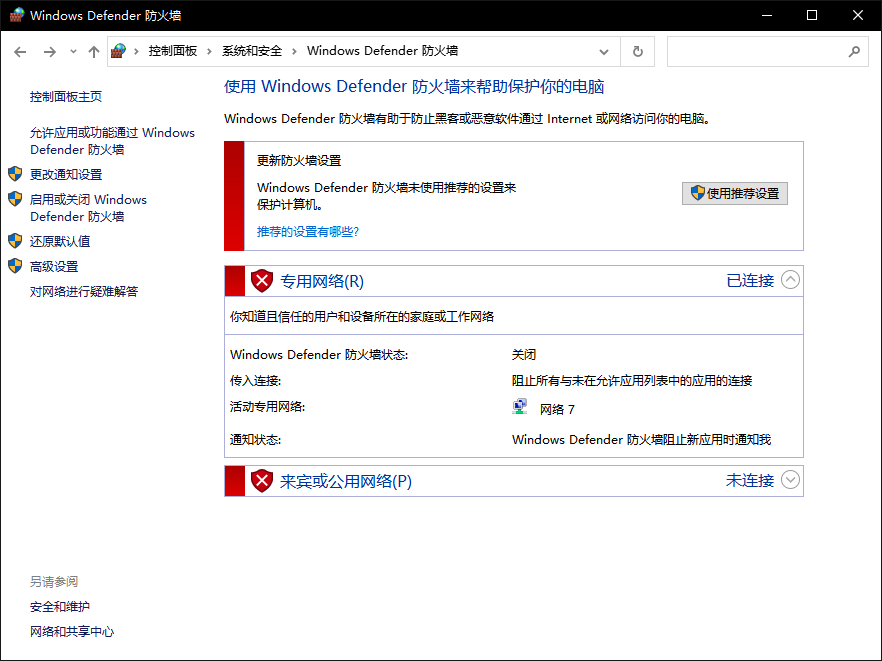Image resolution: width=882 pixels, height=661 pixels.
Task: Maximize the firewall window
Action: [812, 15]
